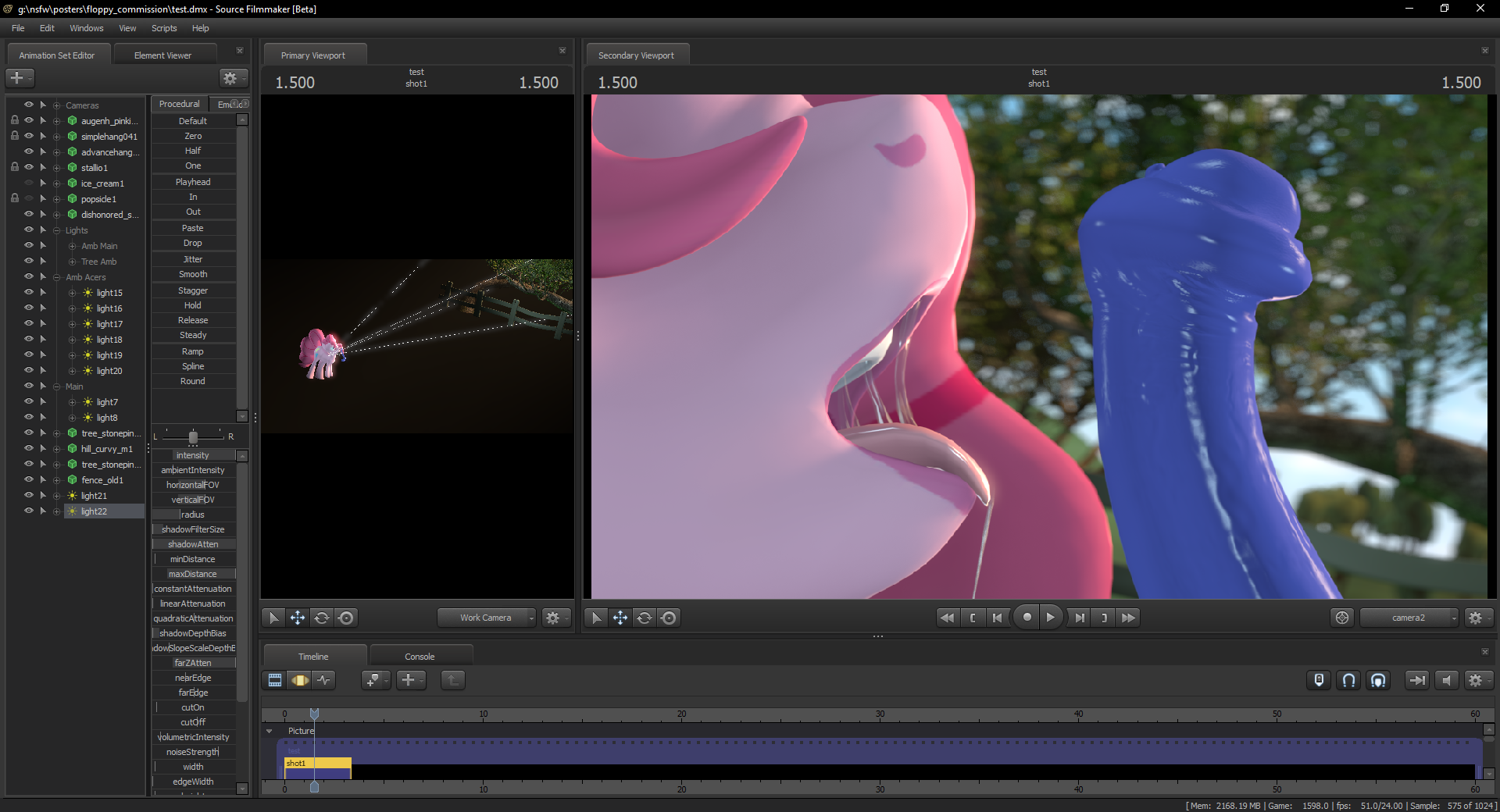1500x812 pixels.
Task: Toggle the eye icon for Cameras group
Action: tap(29, 105)
